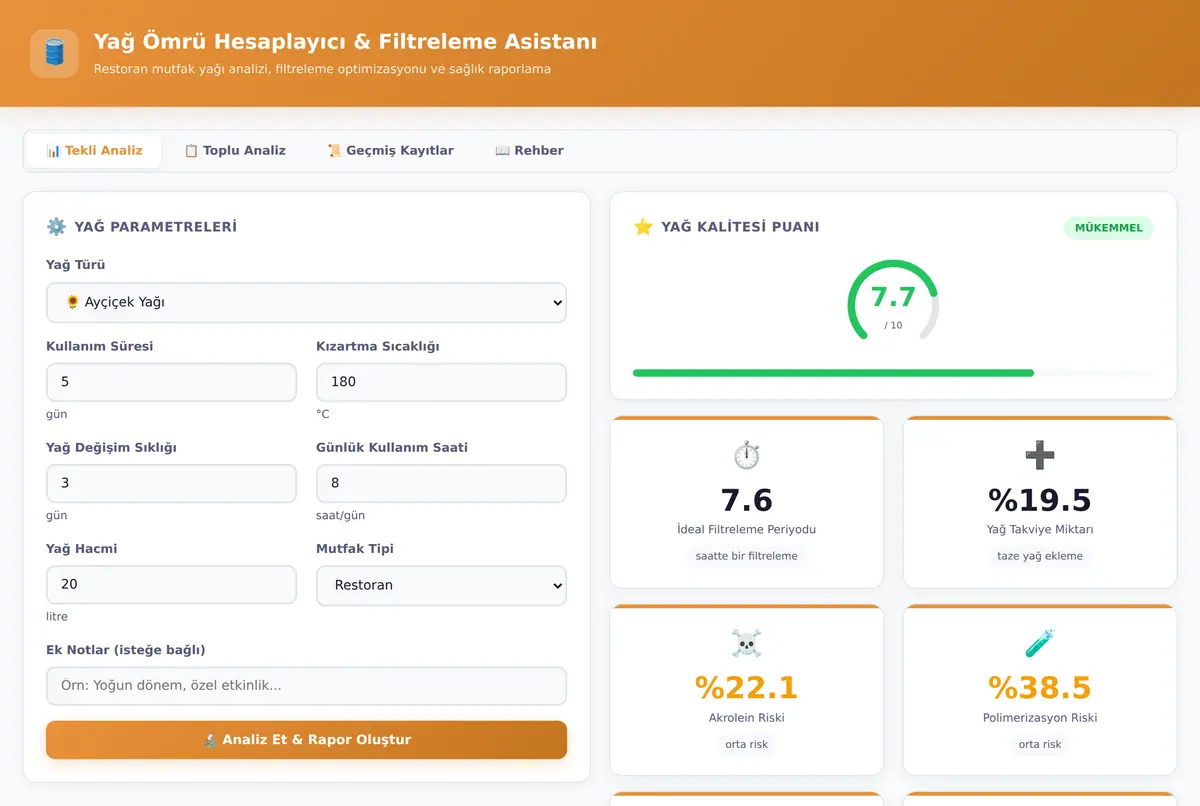Click the MÜKEMMEL quality badge
Viewport: 1200px width, 806px height.
click(x=1108, y=228)
